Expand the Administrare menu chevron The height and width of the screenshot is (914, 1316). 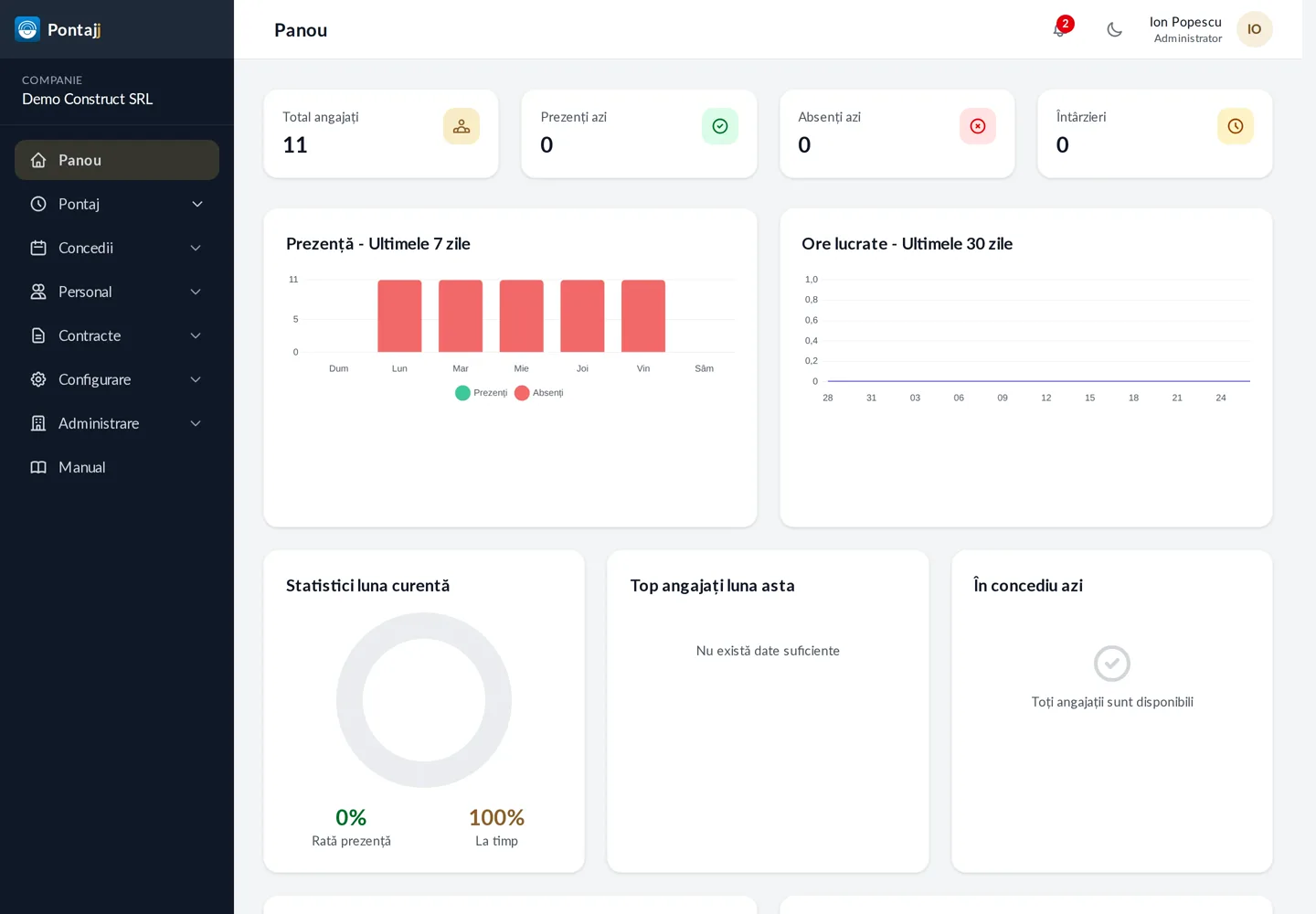pos(196,423)
